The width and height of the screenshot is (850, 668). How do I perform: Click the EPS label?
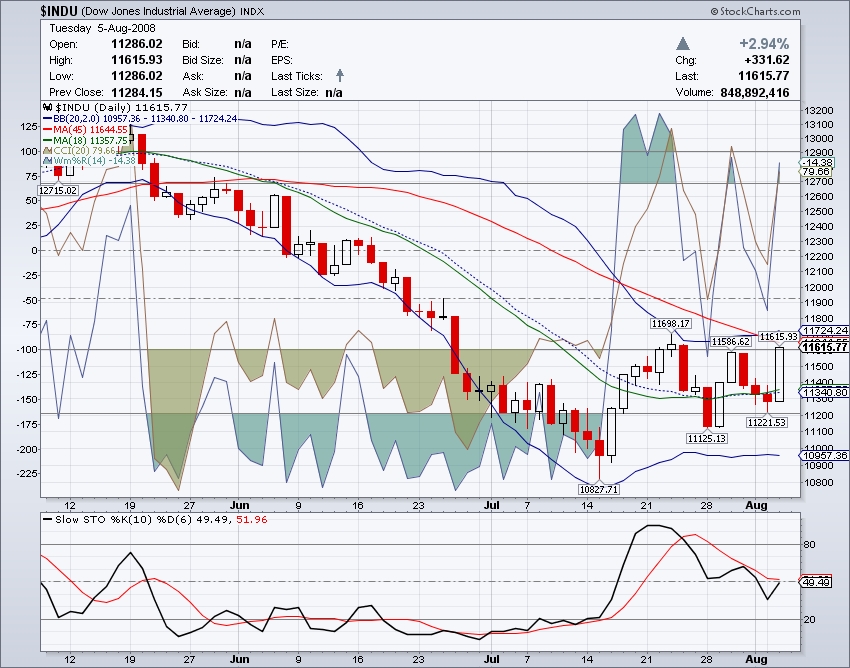pos(282,60)
